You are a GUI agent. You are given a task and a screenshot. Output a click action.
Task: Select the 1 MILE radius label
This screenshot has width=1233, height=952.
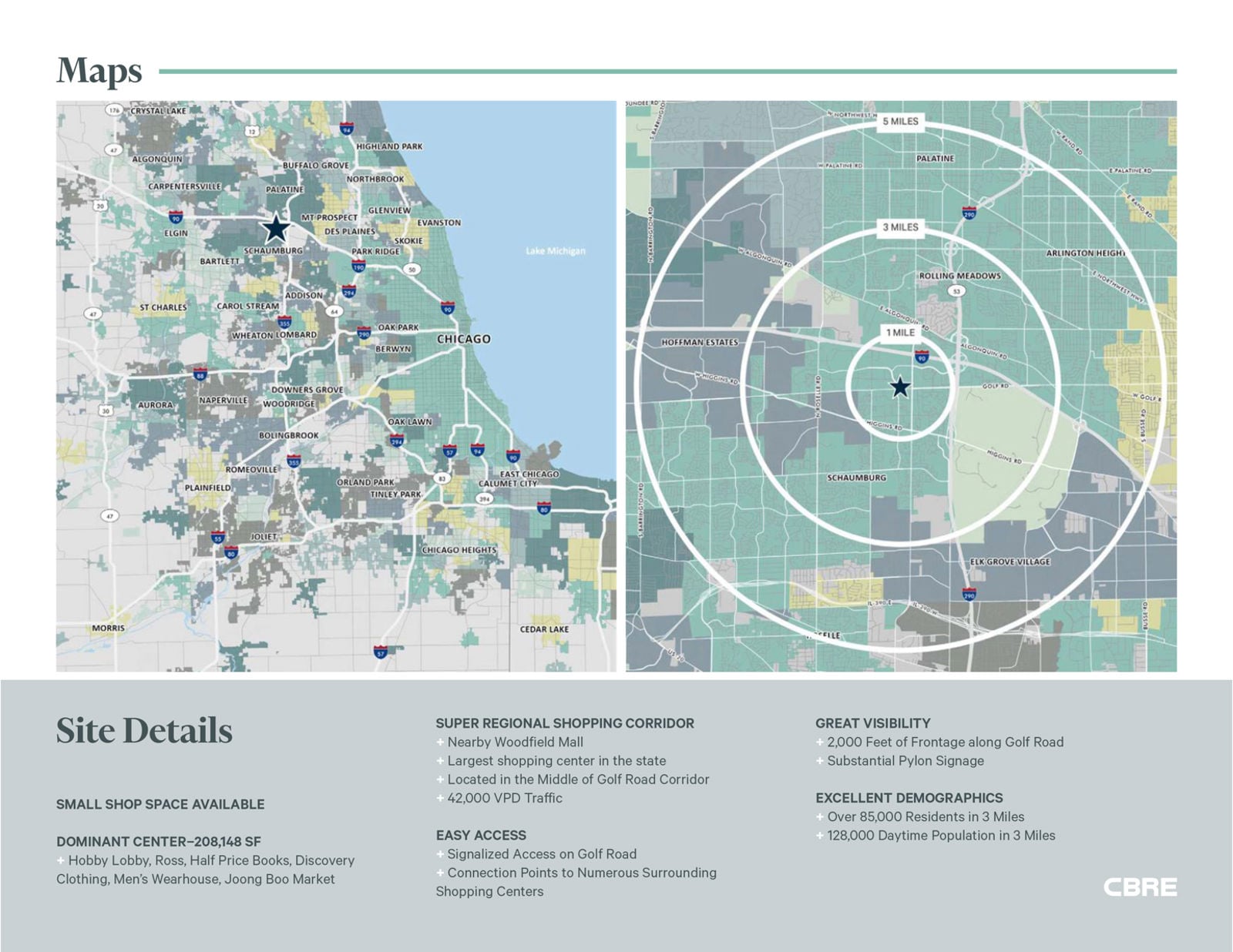click(900, 333)
